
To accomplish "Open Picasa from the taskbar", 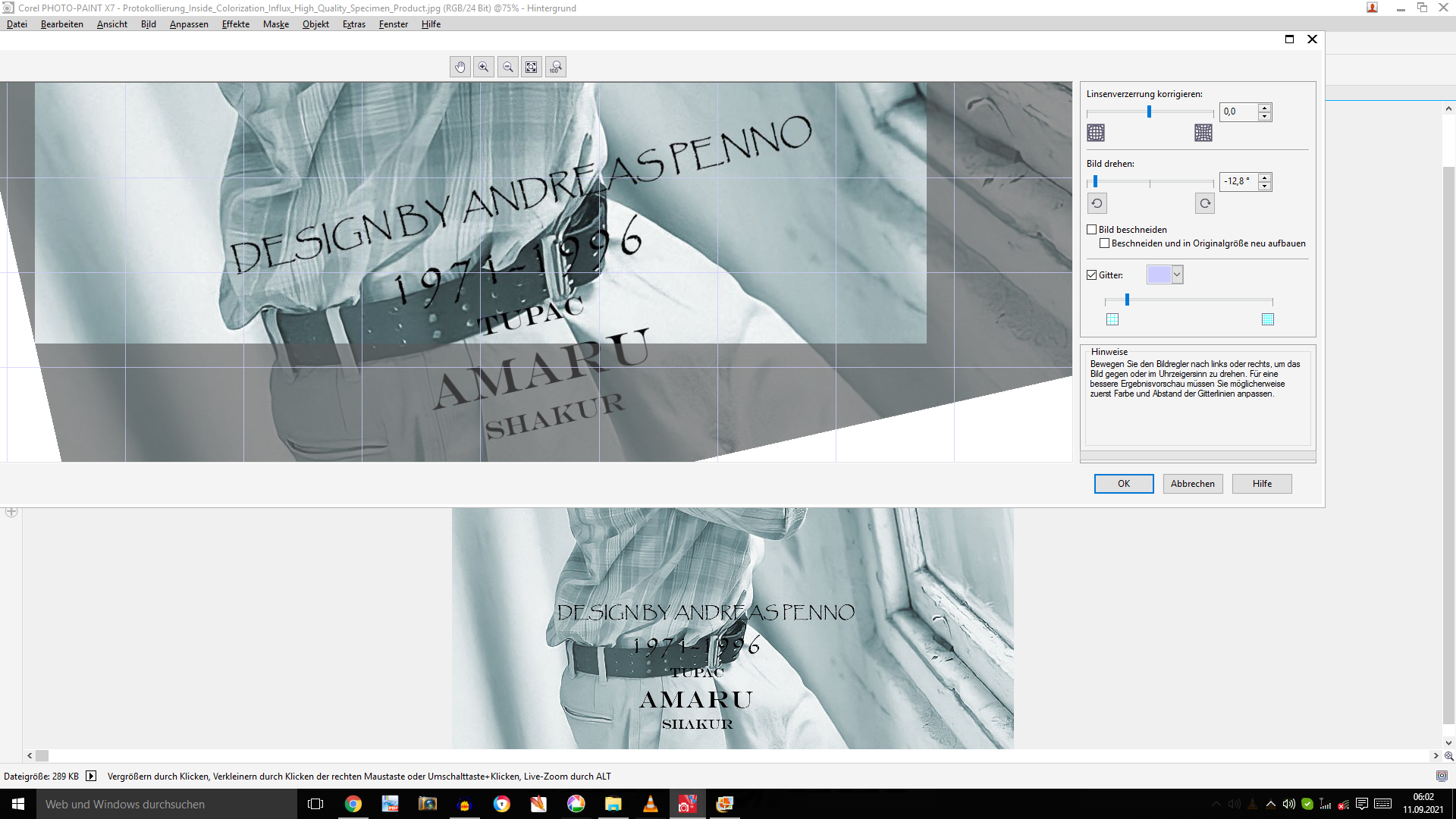I will pyautogui.click(x=576, y=804).
